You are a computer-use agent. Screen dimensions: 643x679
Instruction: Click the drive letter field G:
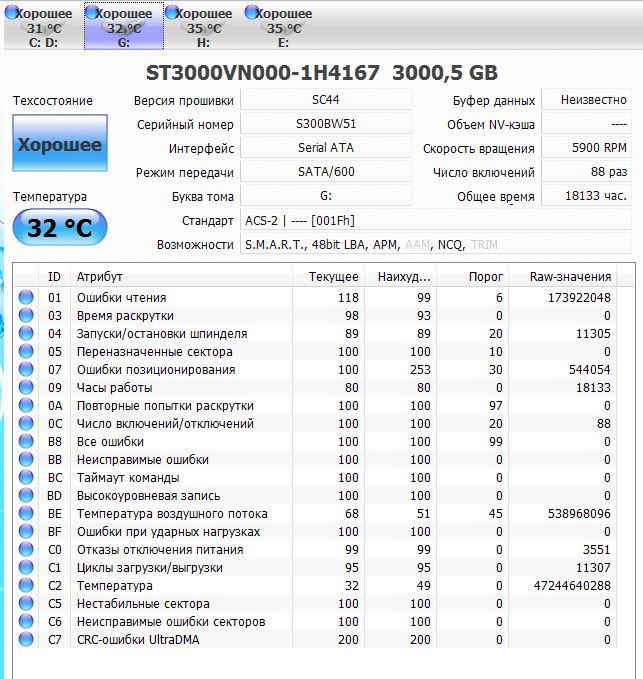pyautogui.click(x=326, y=196)
